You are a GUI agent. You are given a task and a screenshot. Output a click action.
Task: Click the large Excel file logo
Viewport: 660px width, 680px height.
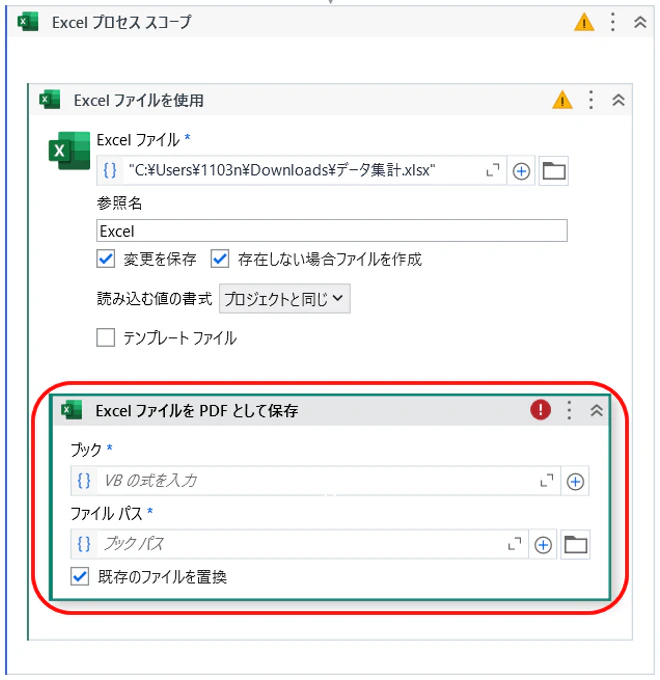point(69,150)
